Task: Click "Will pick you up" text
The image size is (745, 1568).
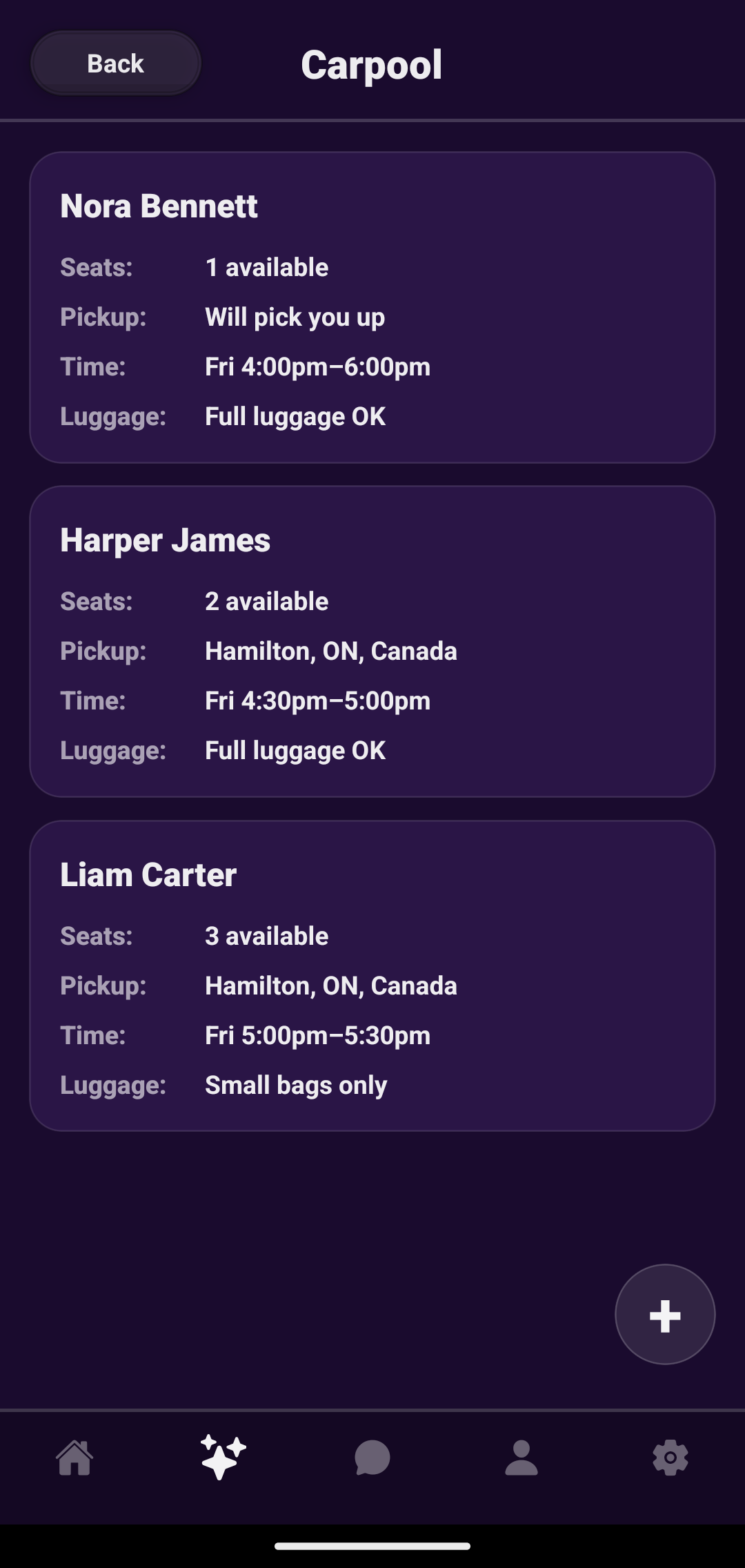Action: [x=295, y=317]
